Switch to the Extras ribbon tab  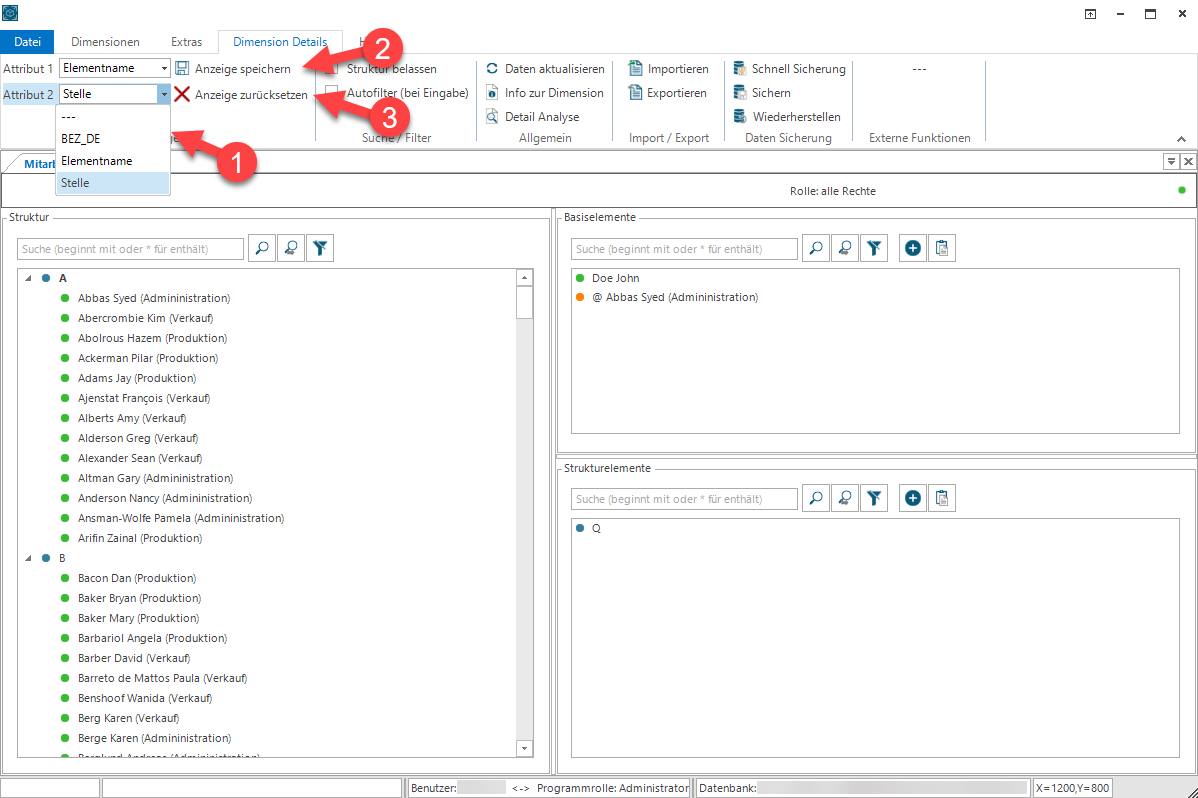(x=186, y=42)
